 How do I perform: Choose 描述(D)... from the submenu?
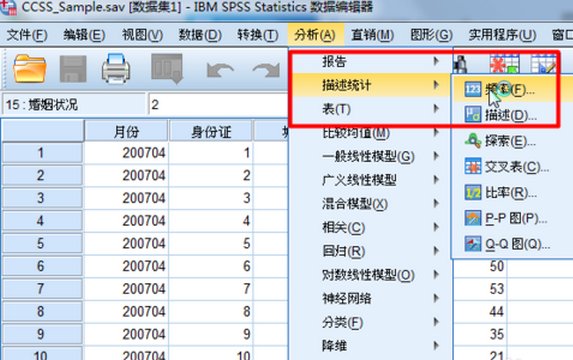[512, 115]
